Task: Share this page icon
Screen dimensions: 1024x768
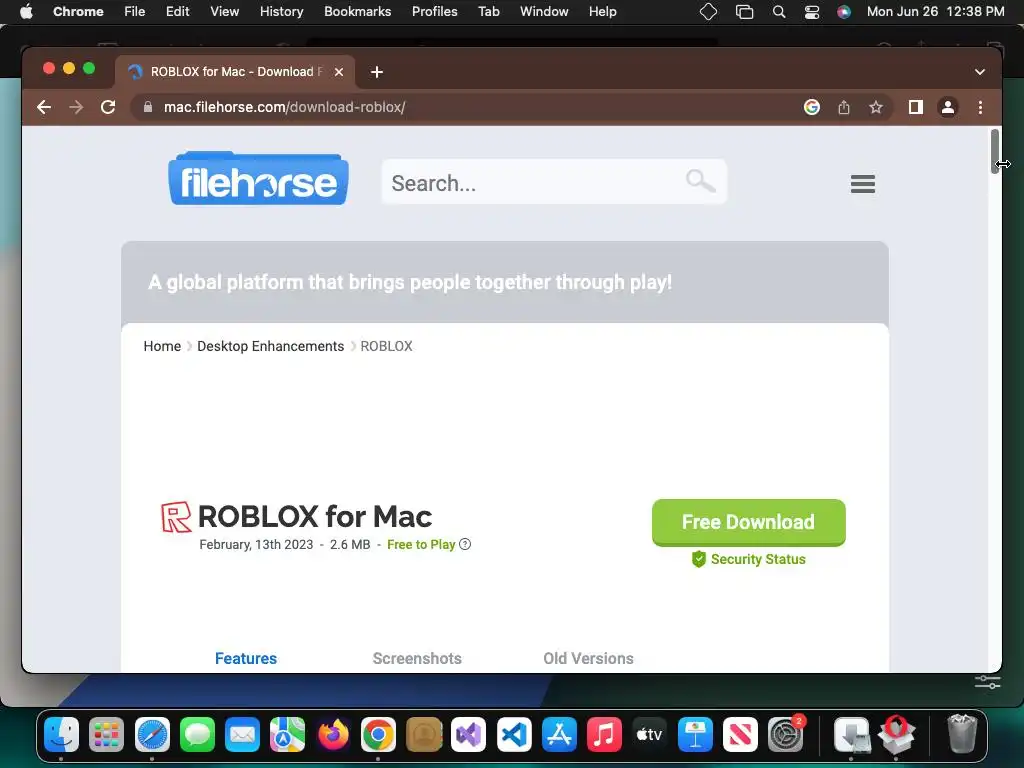Action: pyautogui.click(x=844, y=107)
